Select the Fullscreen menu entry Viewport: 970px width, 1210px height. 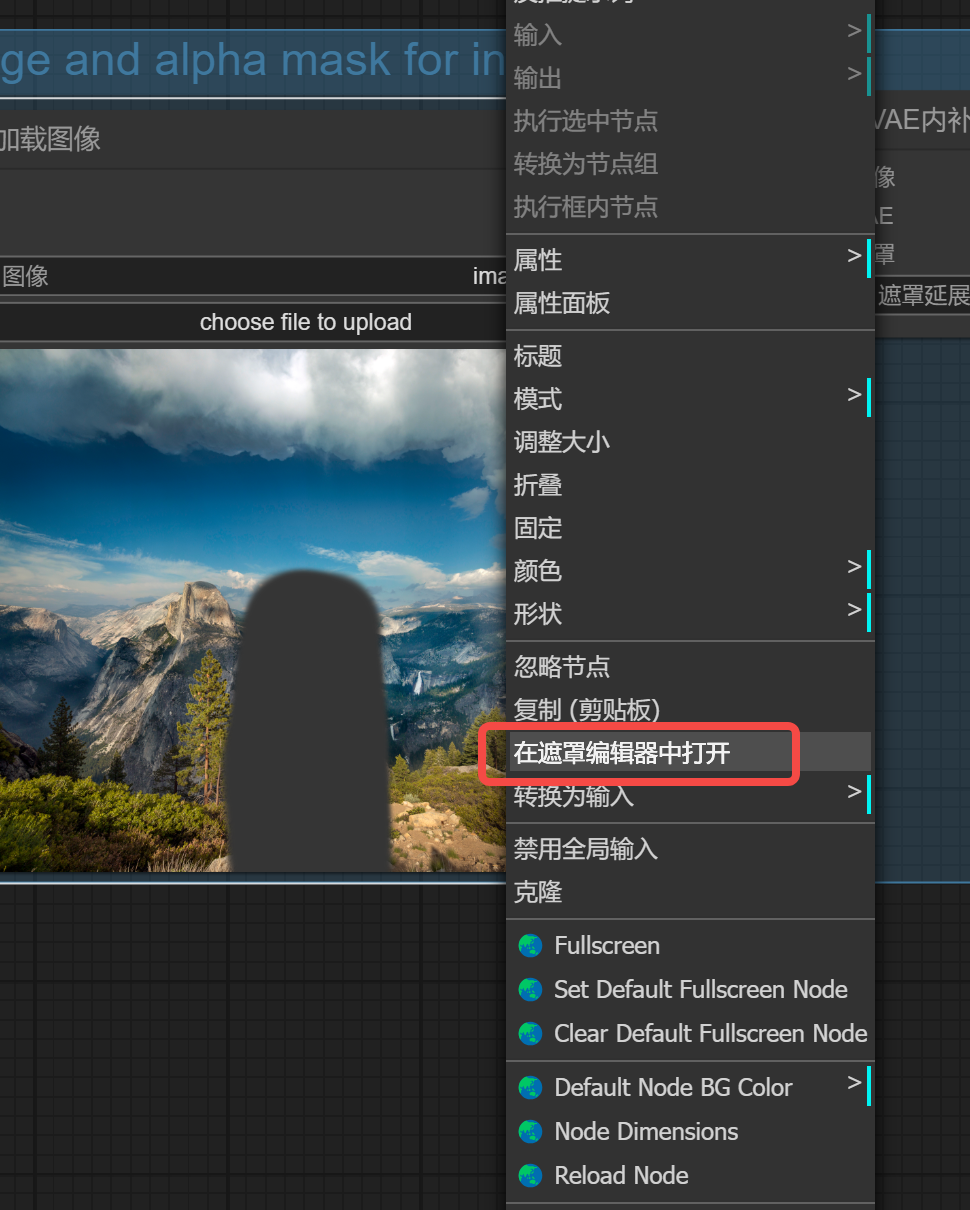(x=689, y=945)
